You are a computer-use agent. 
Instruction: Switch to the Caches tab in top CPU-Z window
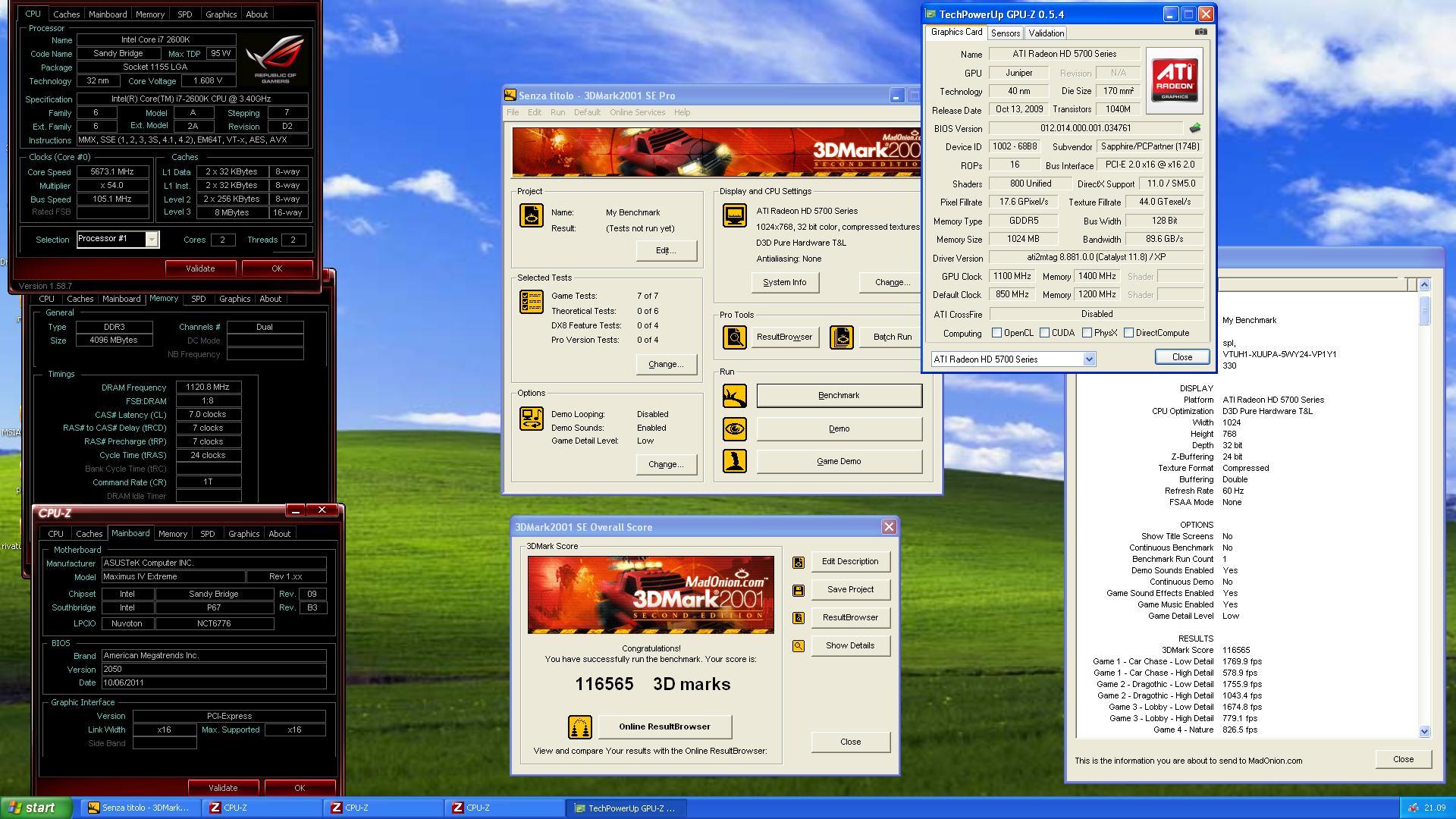pyautogui.click(x=66, y=14)
